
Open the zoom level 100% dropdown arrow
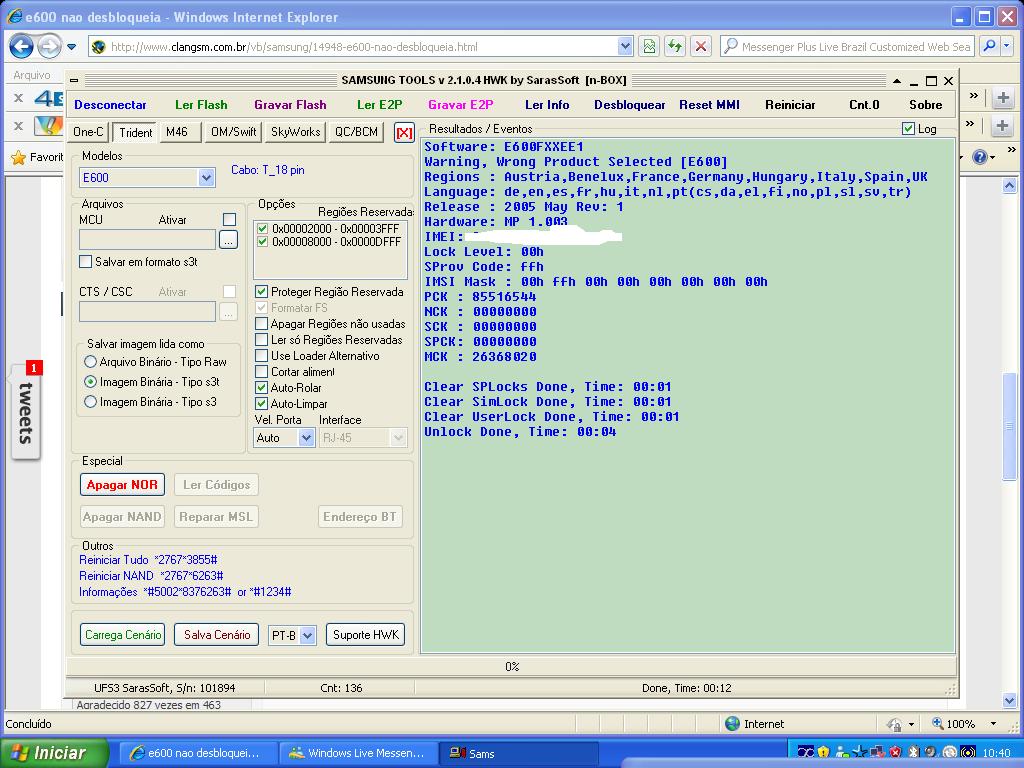993,724
